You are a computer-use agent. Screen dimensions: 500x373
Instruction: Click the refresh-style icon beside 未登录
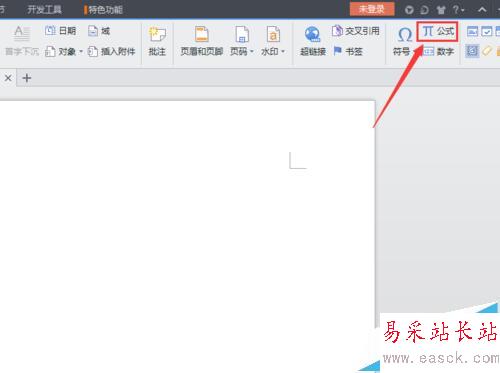[425, 10]
